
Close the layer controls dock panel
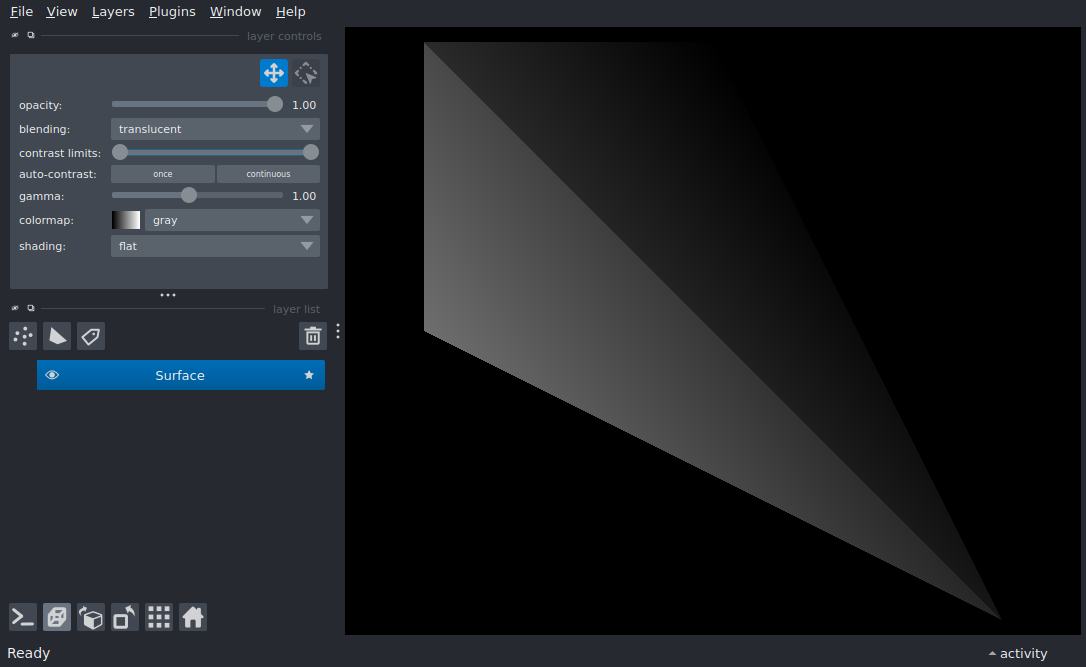[15, 35]
